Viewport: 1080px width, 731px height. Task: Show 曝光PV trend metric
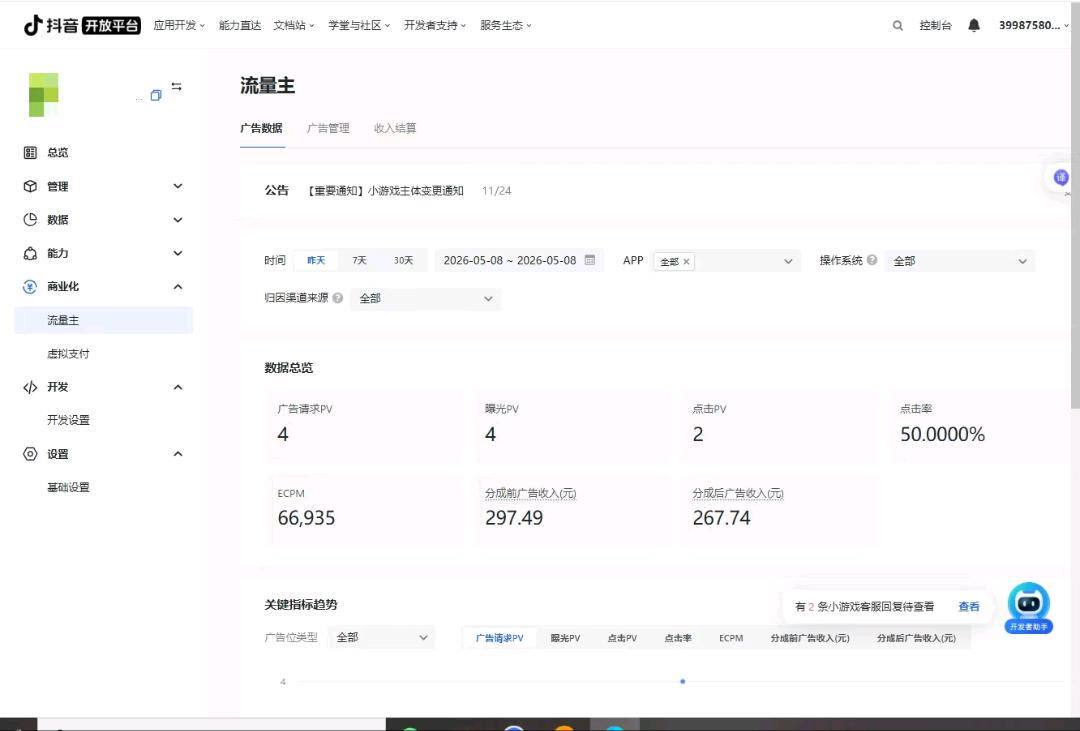565,638
